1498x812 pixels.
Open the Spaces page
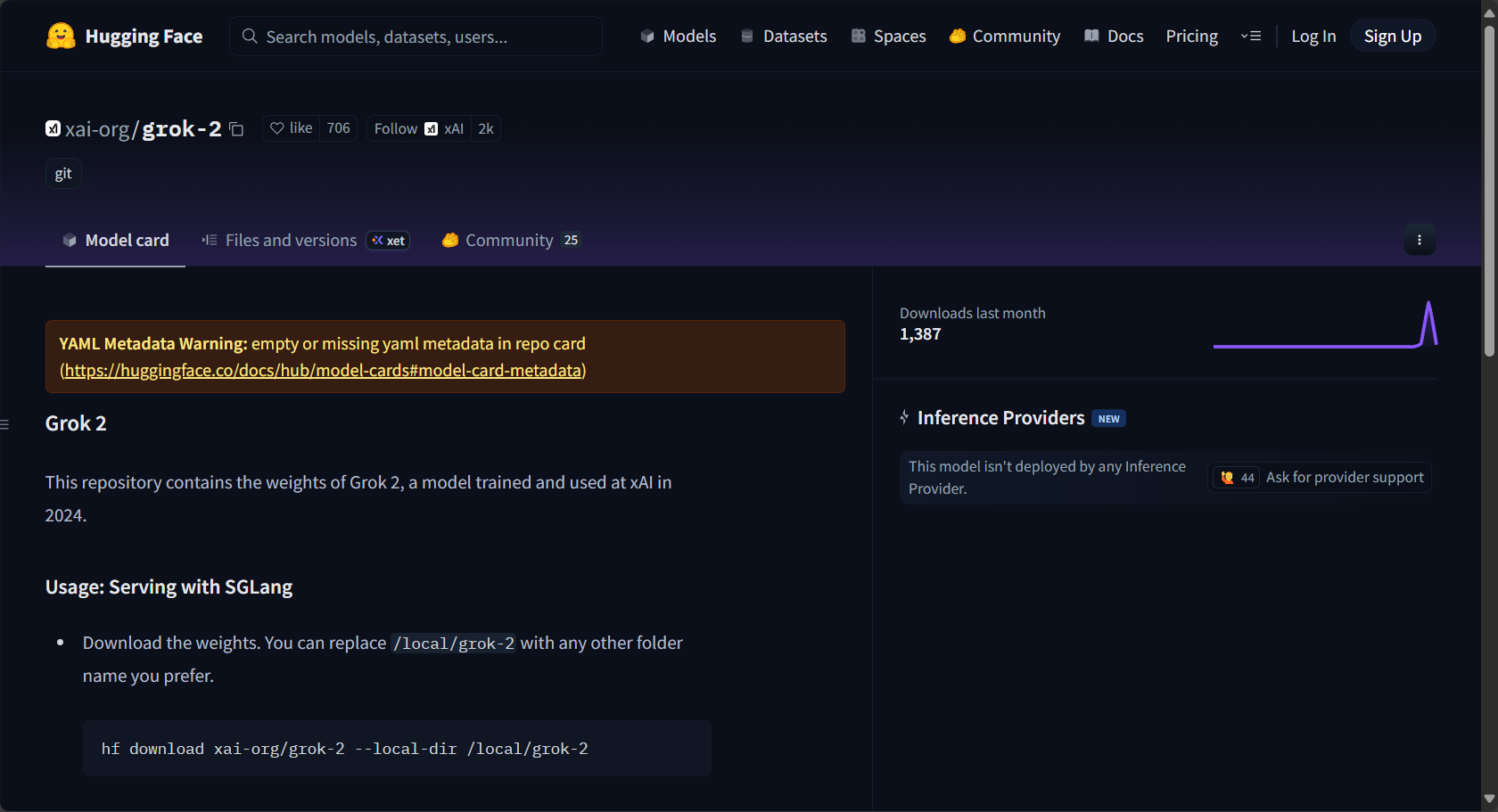[x=888, y=37]
